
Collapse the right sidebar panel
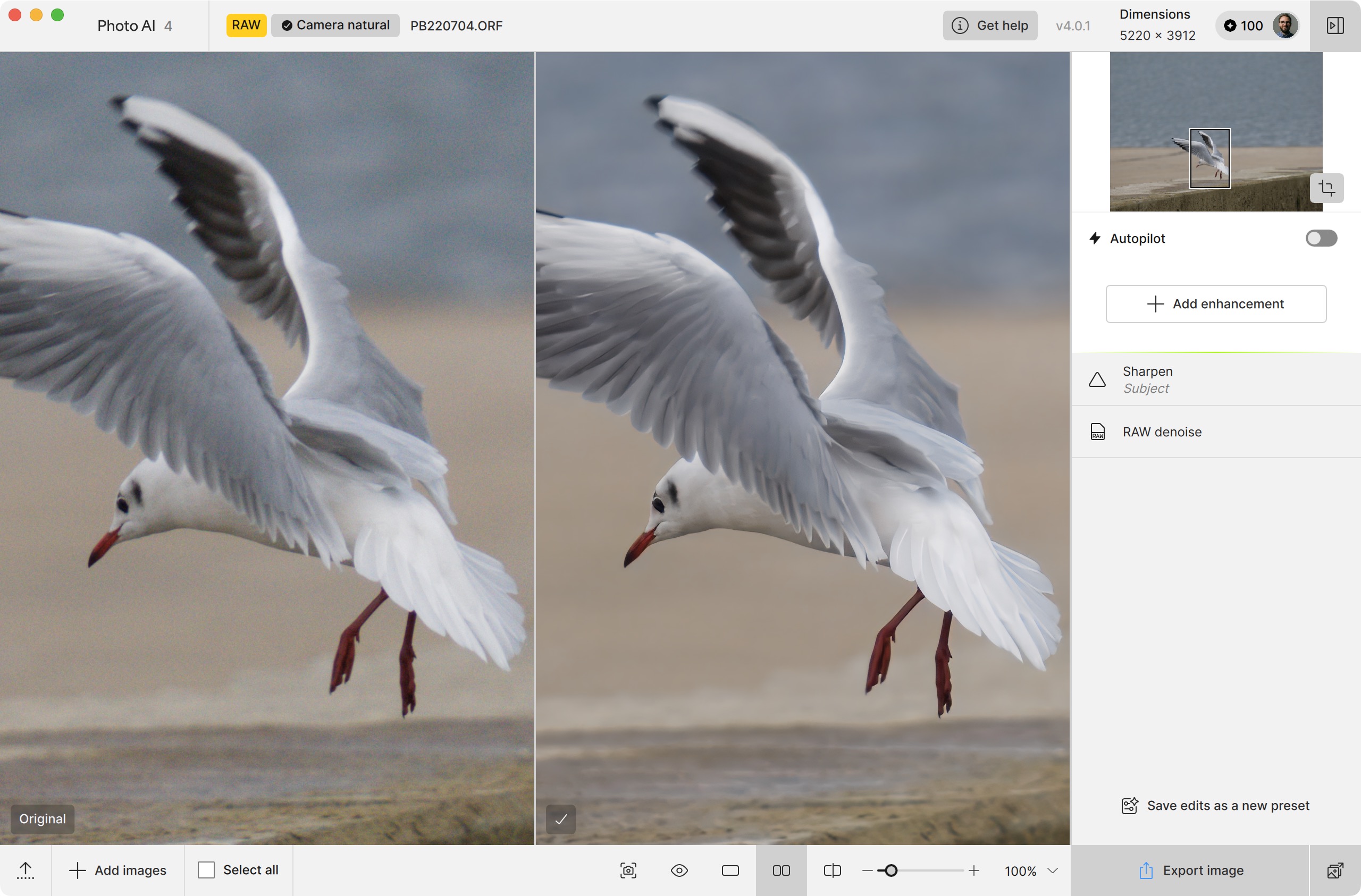click(1335, 26)
